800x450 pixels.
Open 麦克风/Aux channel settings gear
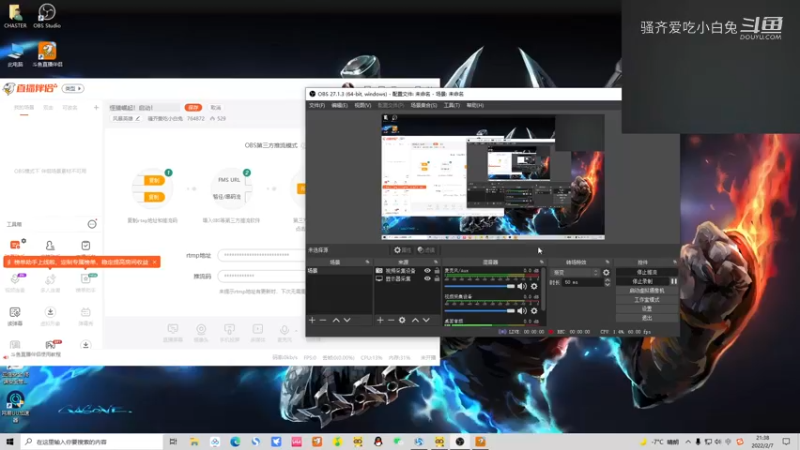[x=534, y=286]
